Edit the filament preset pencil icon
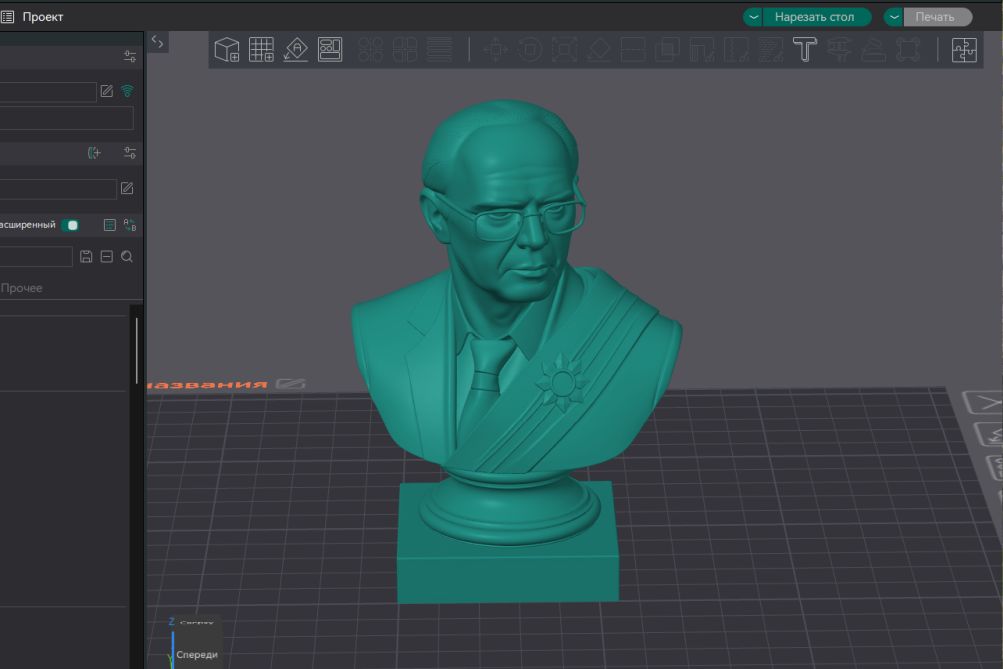 (x=127, y=188)
